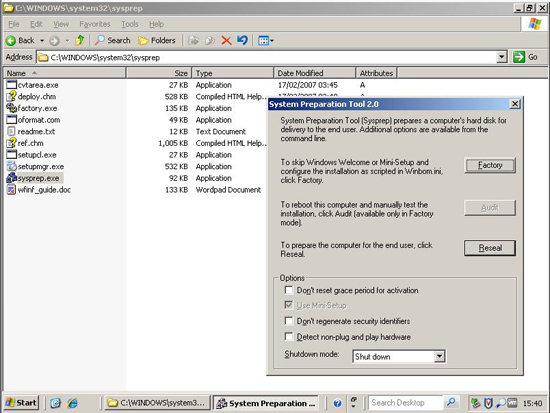Click the Factory button in Sysprep dialog

(x=490, y=165)
